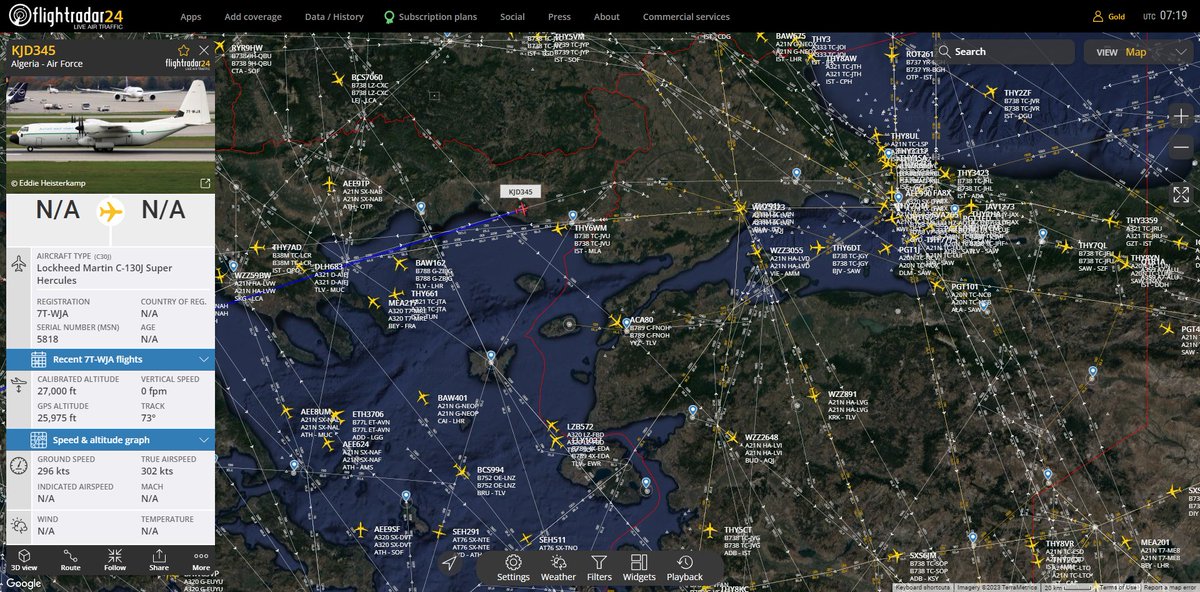This screenshot has height=592, width=1200.
Task: Select the red KJD345 aircraft on map
Action: [x=523, y=209]
